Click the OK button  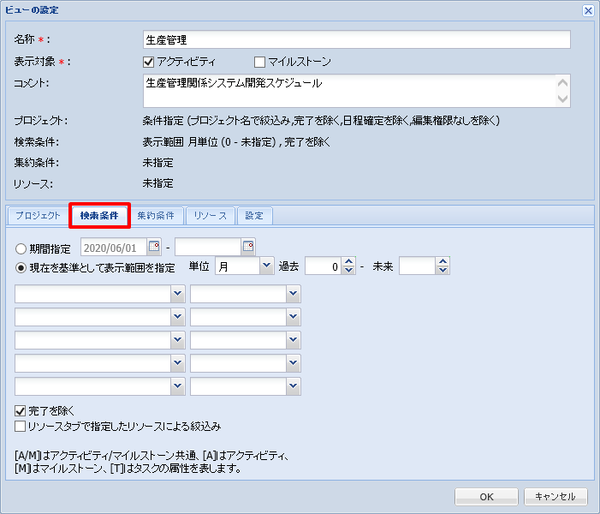[x=486, y=497]
